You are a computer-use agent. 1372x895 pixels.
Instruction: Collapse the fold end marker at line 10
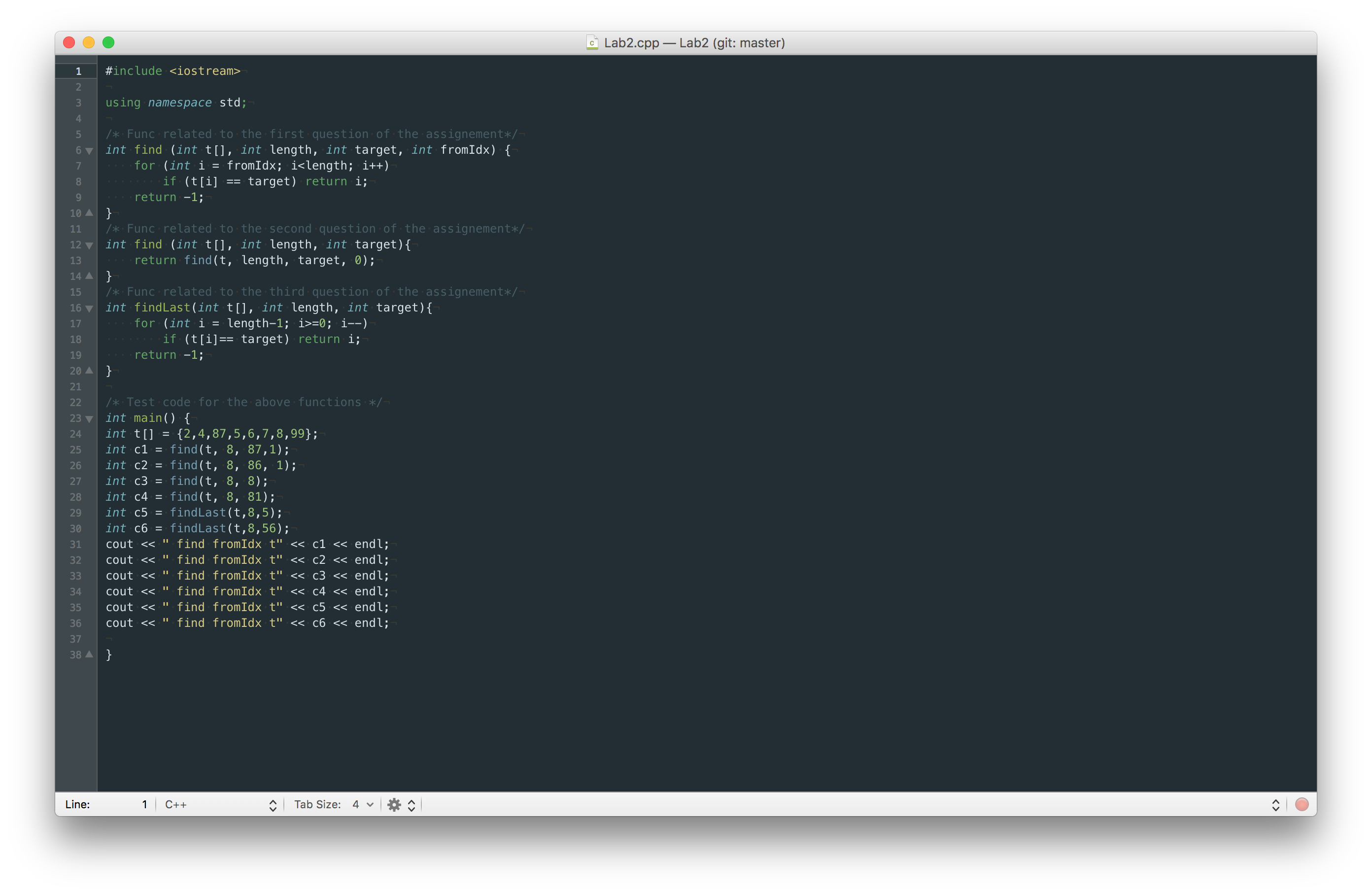pos(89,213)
